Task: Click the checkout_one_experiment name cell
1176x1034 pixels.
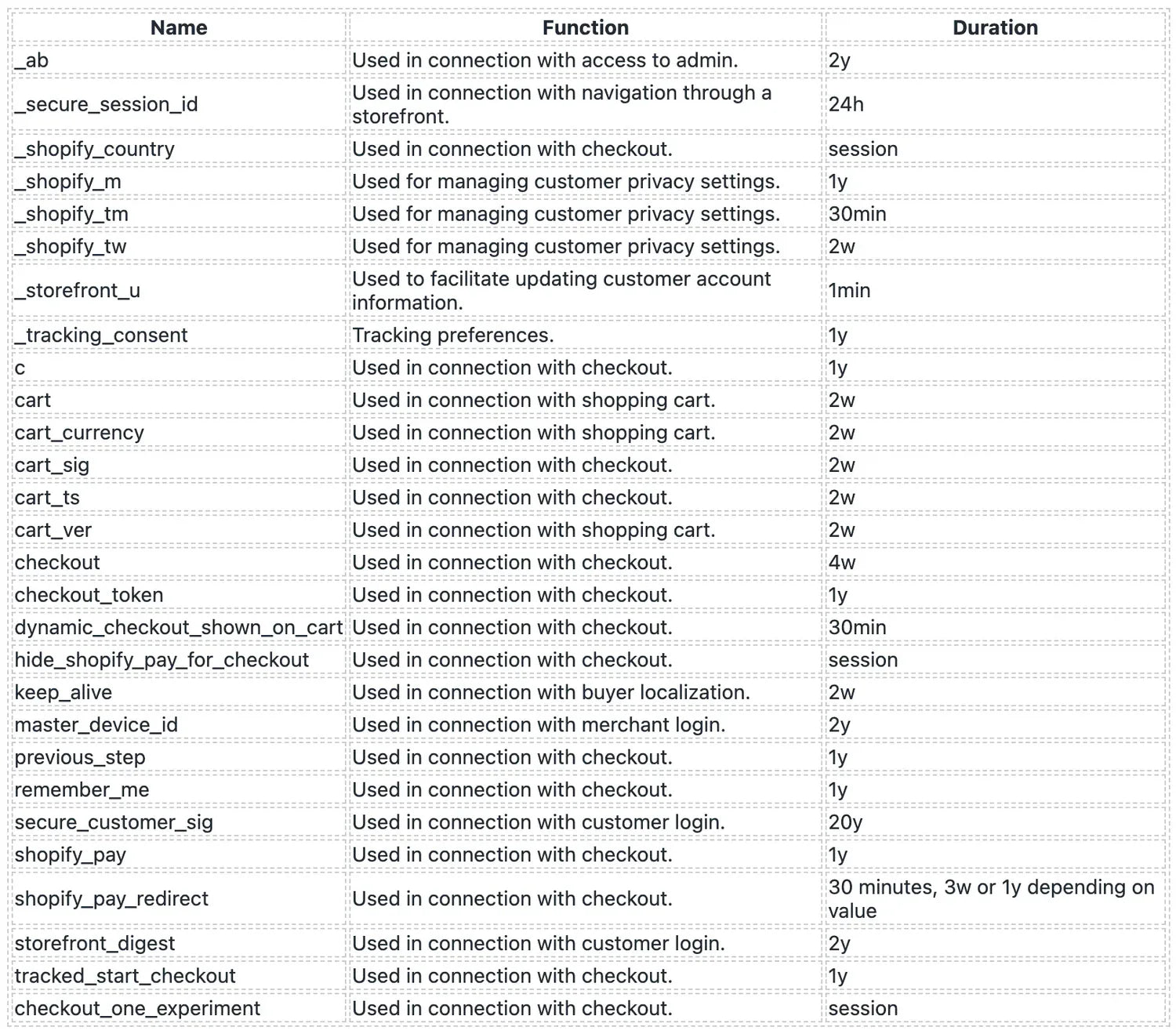Action: pos(137,1009)
